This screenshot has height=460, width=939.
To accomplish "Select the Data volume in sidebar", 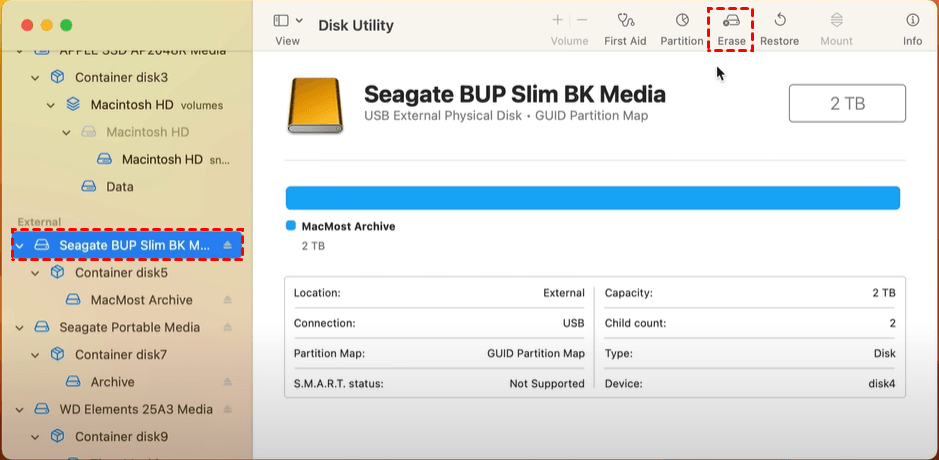I will (119, 187).
